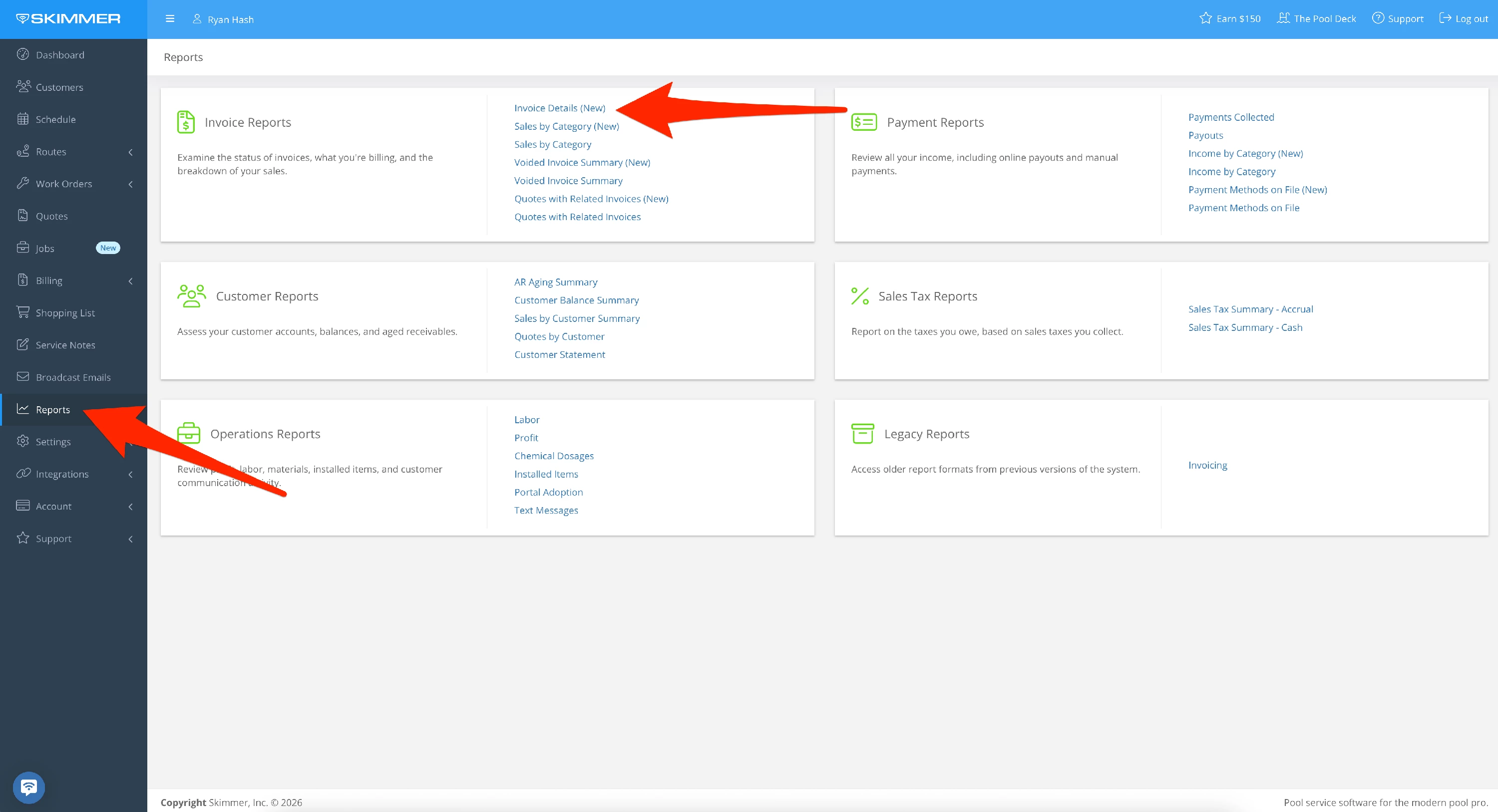Image resolution: width=1498 pixels, height=812 pixels.
Task: Open the chat support bubble icon
Action: [28, 787]
